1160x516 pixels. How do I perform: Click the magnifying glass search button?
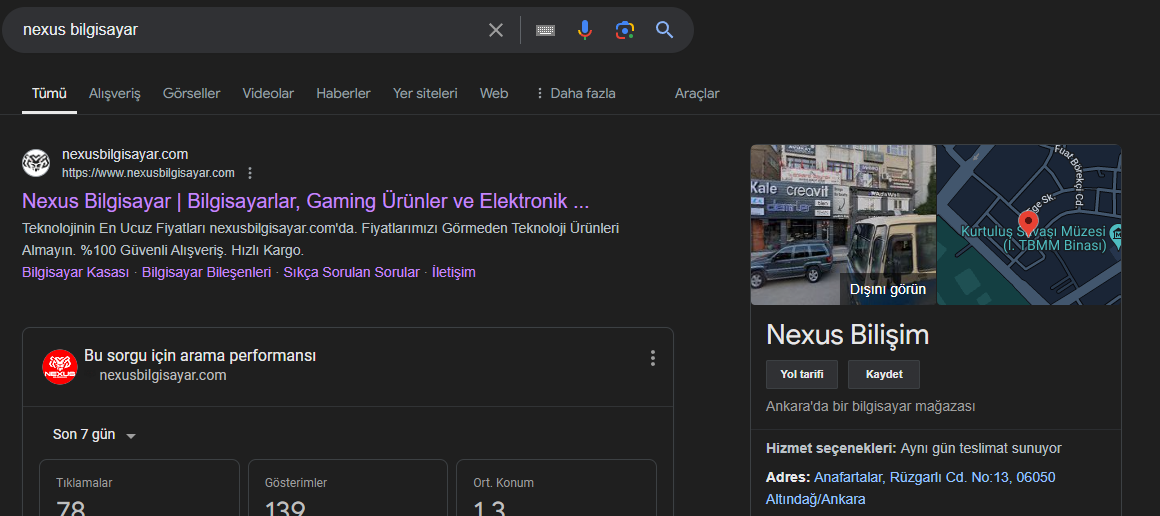pos(664,30)
